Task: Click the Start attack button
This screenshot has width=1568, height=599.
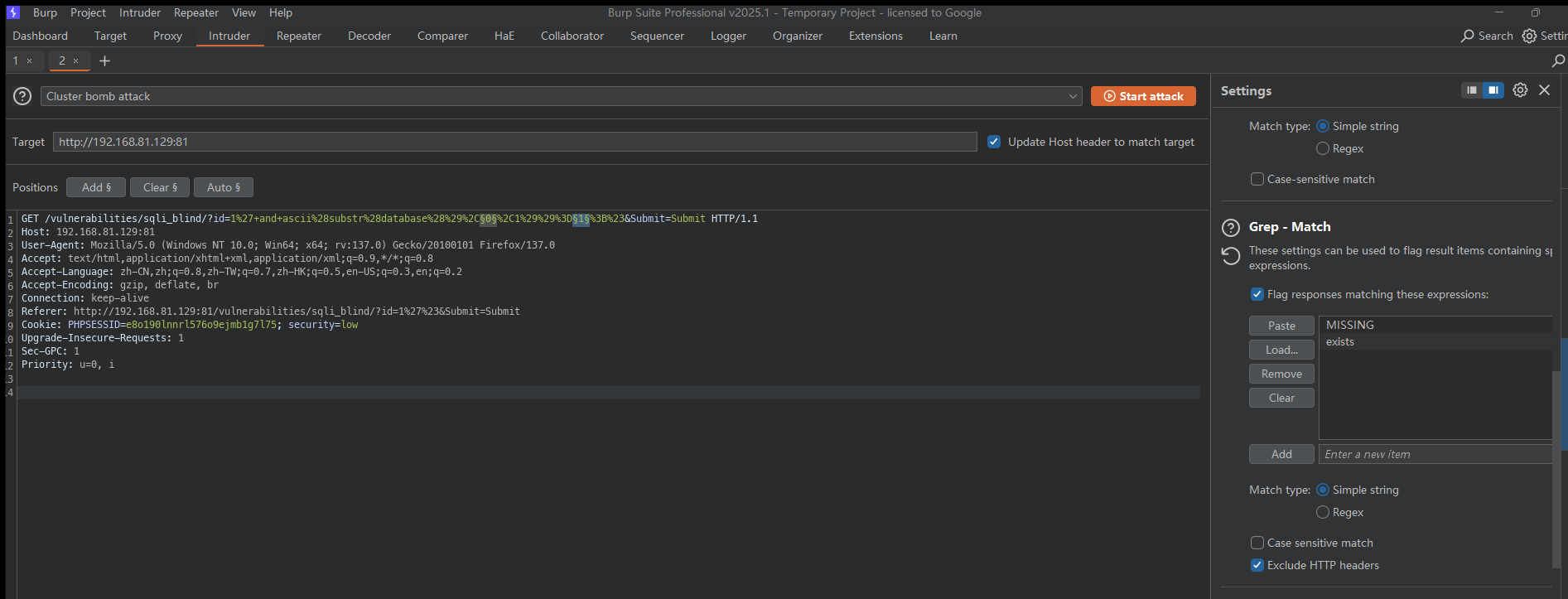Action: click(1143, 96)
